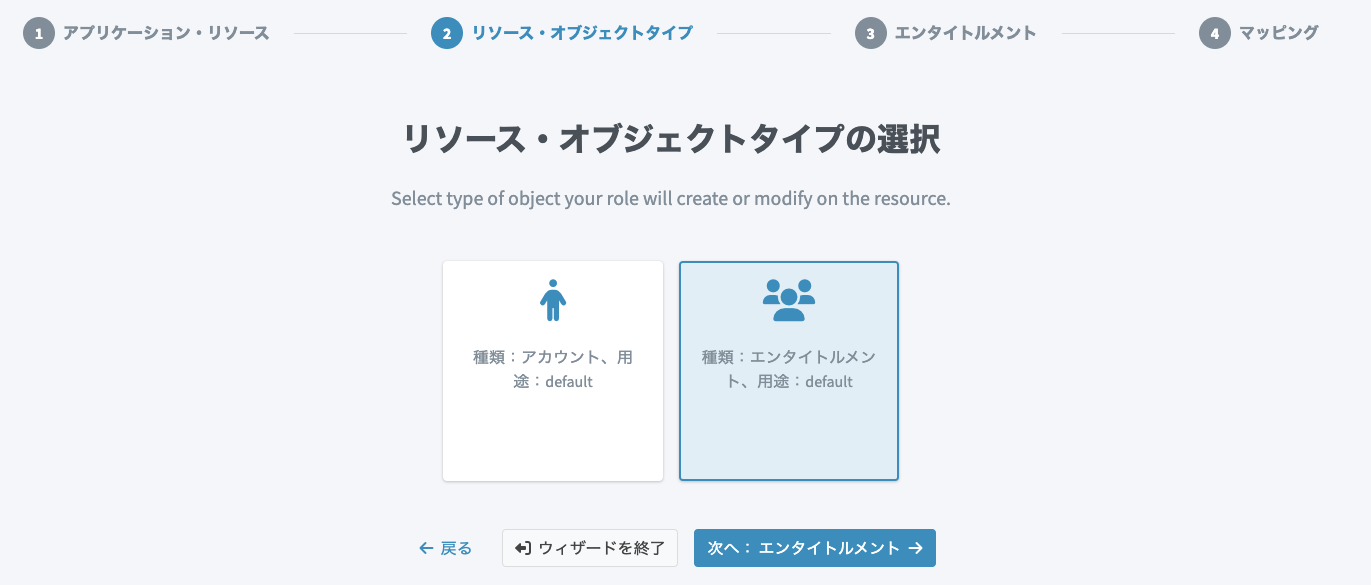Click 次へ：エンタイトルメント button
The image size is (1371, 585).
[x=815, y=548]
